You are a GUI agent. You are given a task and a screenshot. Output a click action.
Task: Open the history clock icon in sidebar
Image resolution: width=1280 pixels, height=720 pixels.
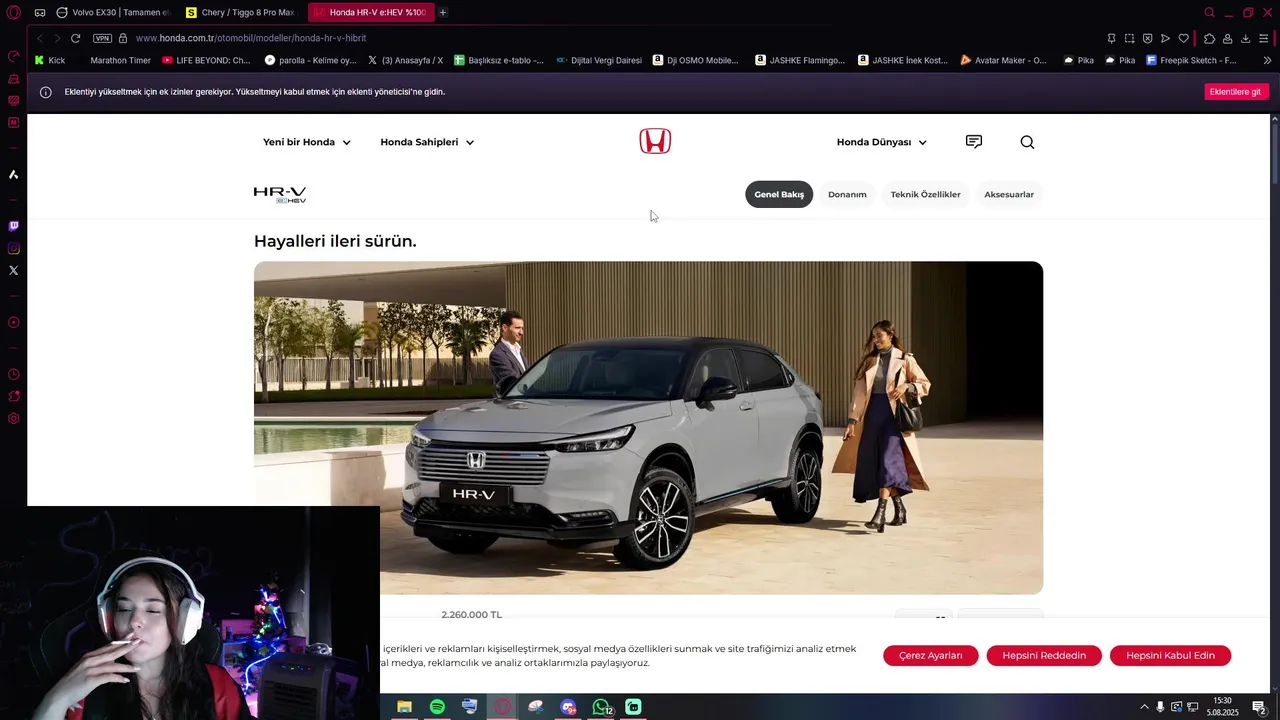[x=14, y=374]
